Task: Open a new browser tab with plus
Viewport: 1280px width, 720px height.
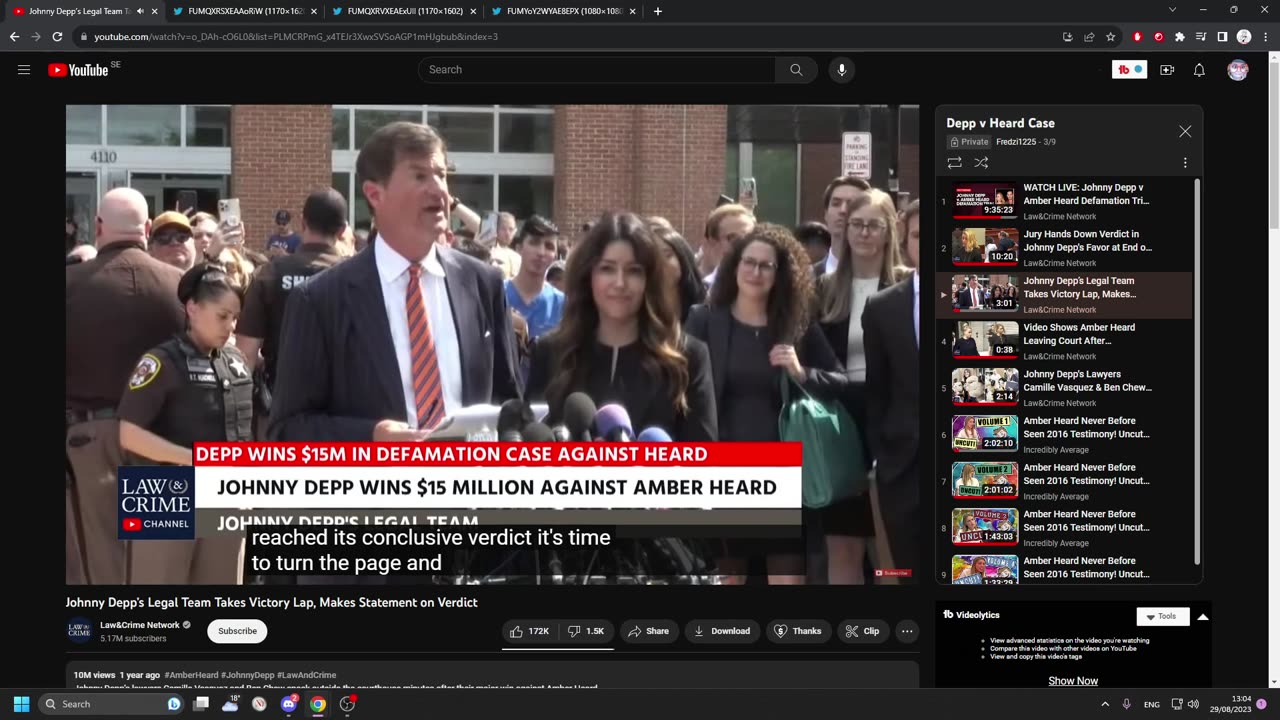Action: [x=657, y=11]
